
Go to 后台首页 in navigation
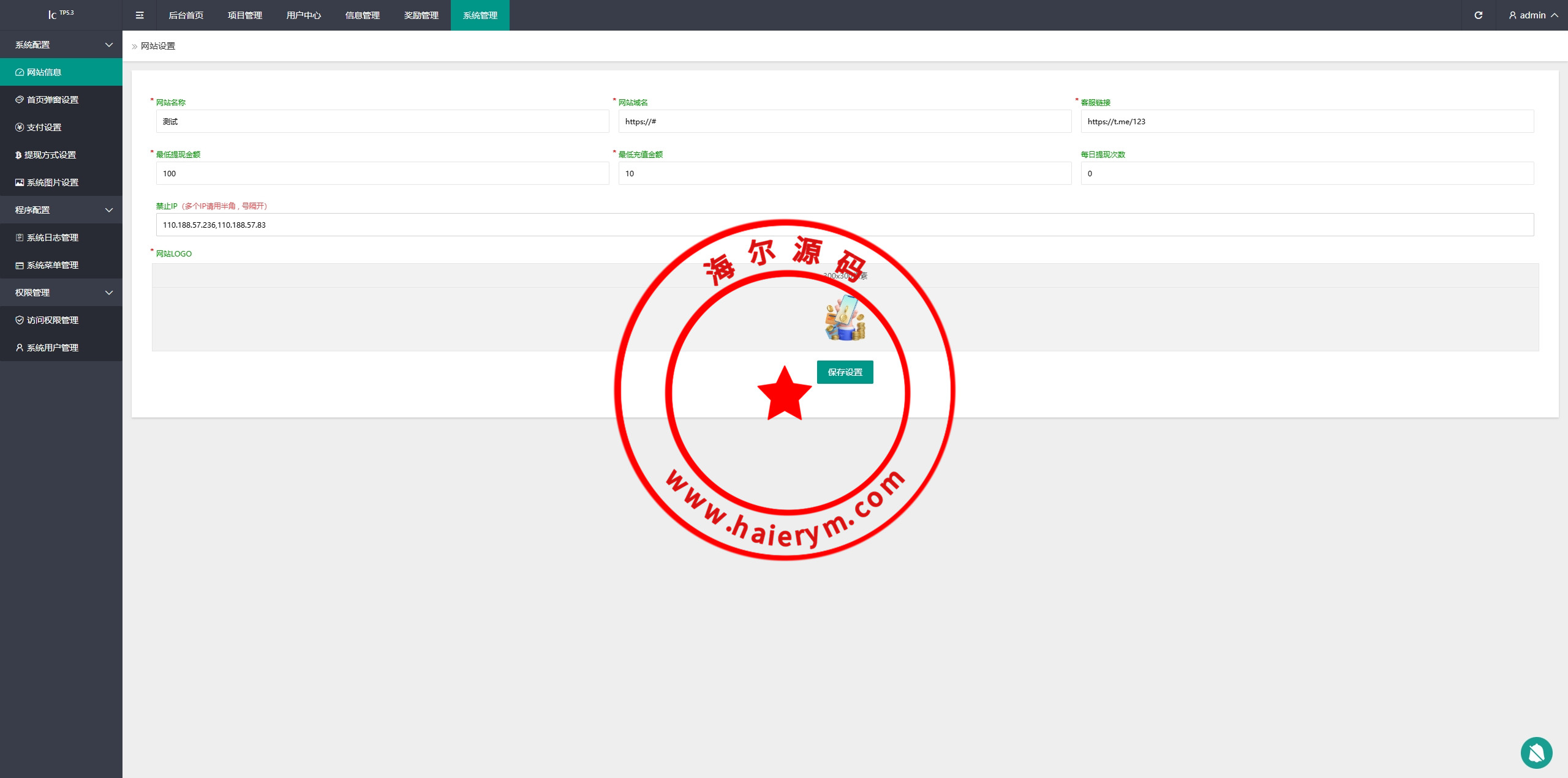pyautogui.click(x=186, y=15)
